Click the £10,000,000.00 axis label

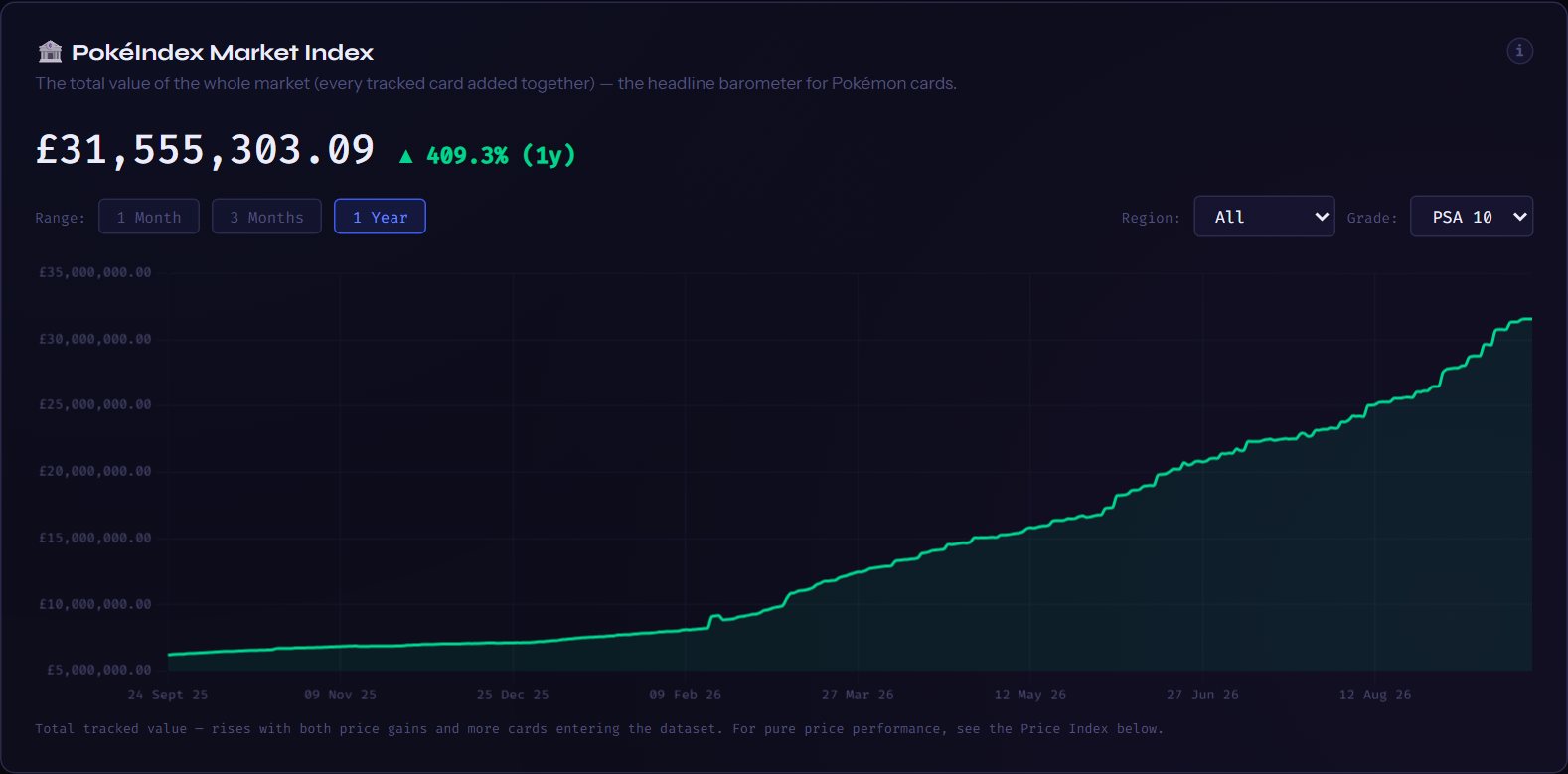[x=95, y=604]
